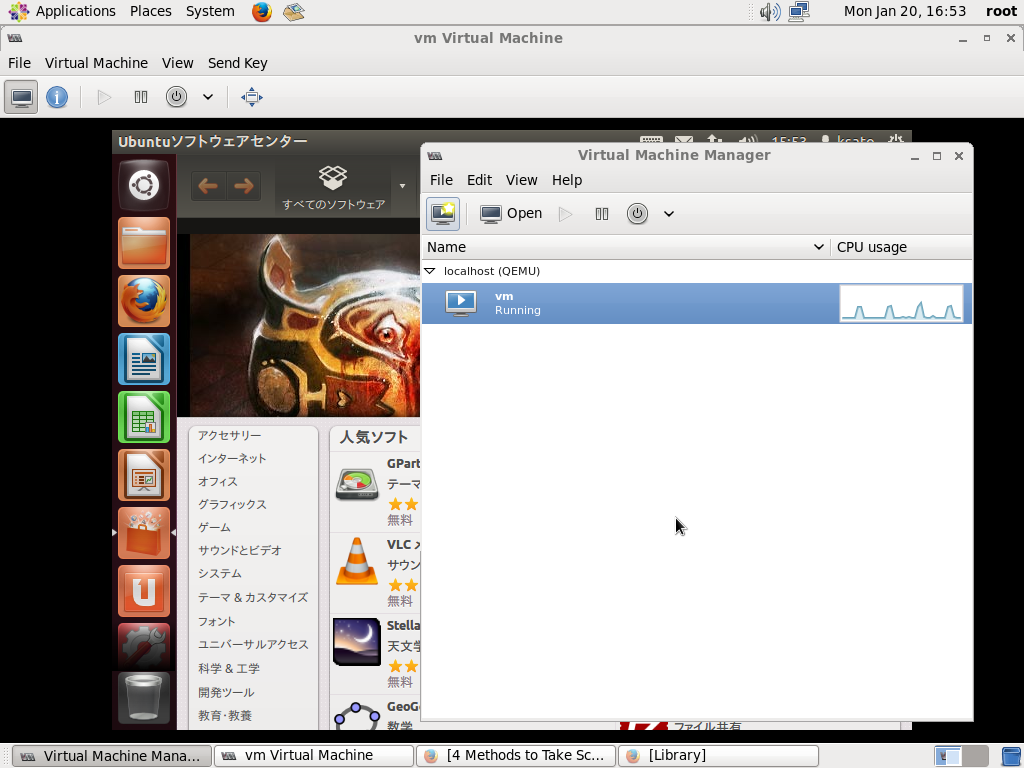
Task: Select the インターネット category
Action: [232, 458]
